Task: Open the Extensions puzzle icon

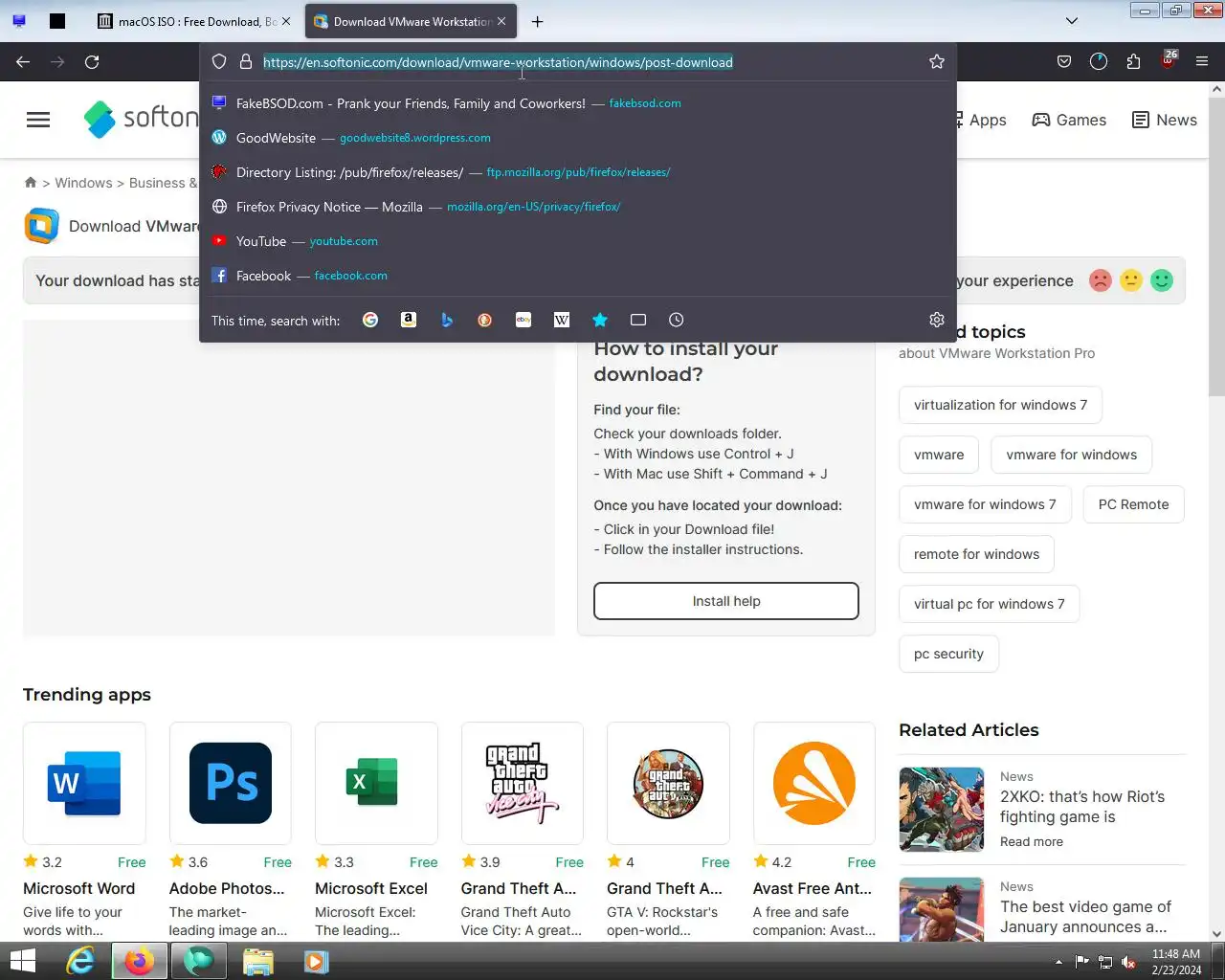Action: (1133, 61)
